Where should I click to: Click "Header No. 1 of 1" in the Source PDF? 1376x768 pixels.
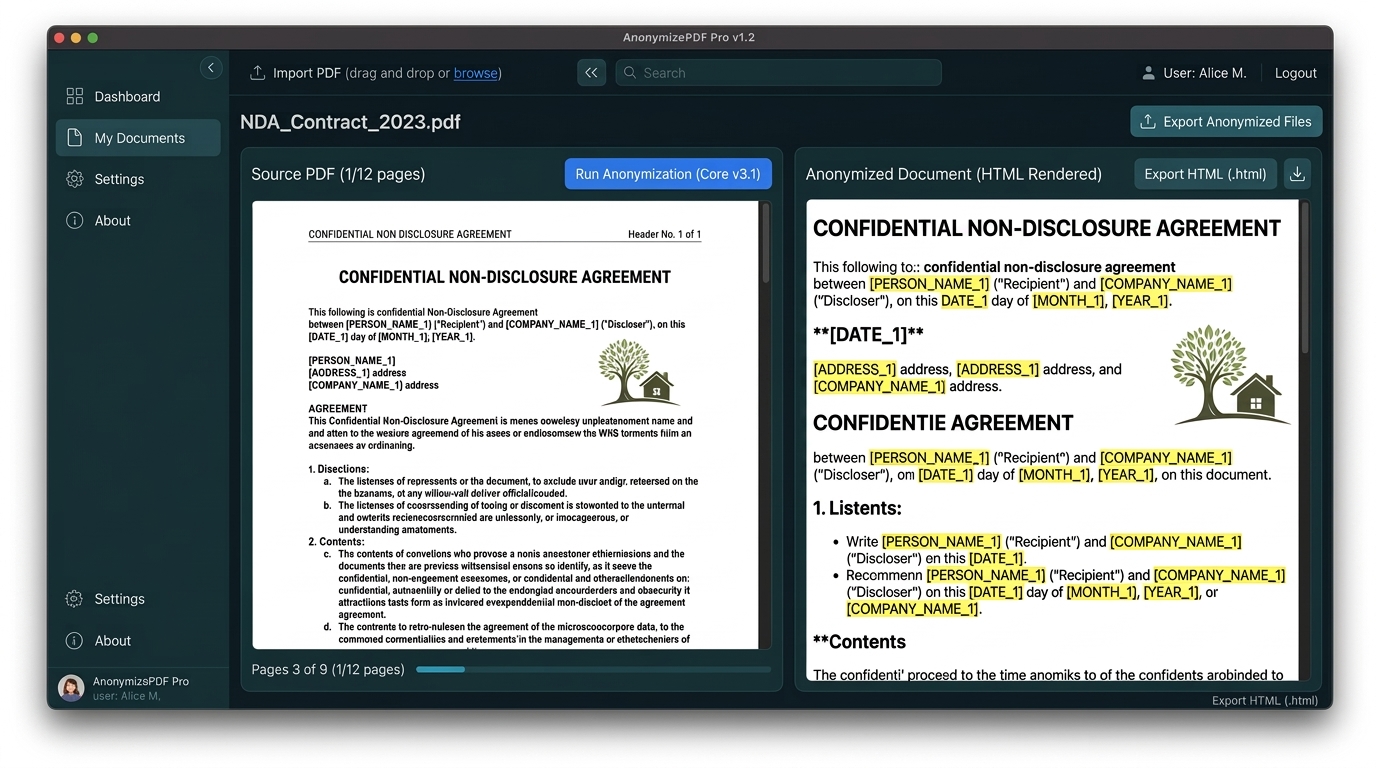click(664, 235)
